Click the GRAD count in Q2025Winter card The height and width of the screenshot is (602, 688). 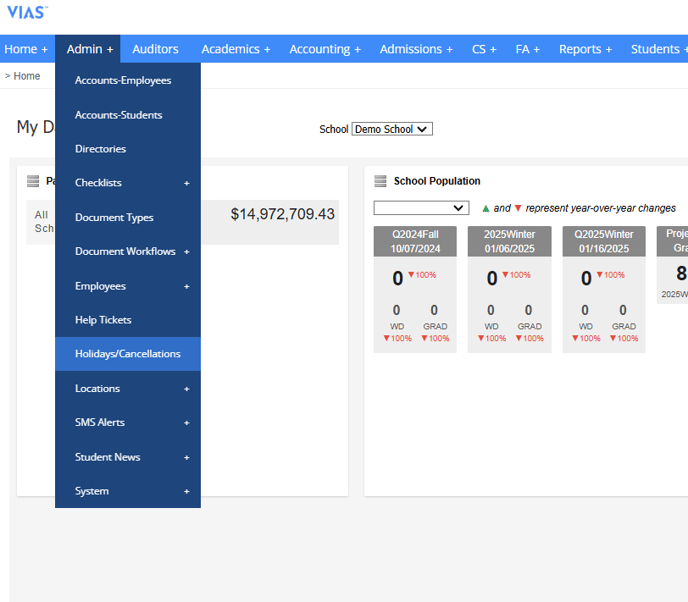tap(623, 310)
